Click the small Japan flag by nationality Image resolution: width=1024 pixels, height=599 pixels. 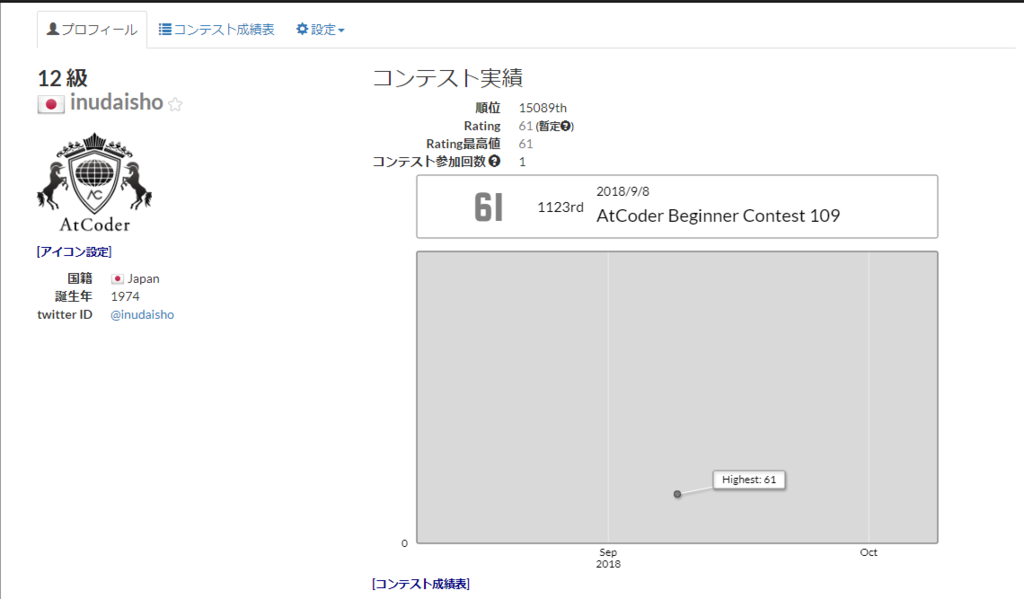click(x=117, y=279)
